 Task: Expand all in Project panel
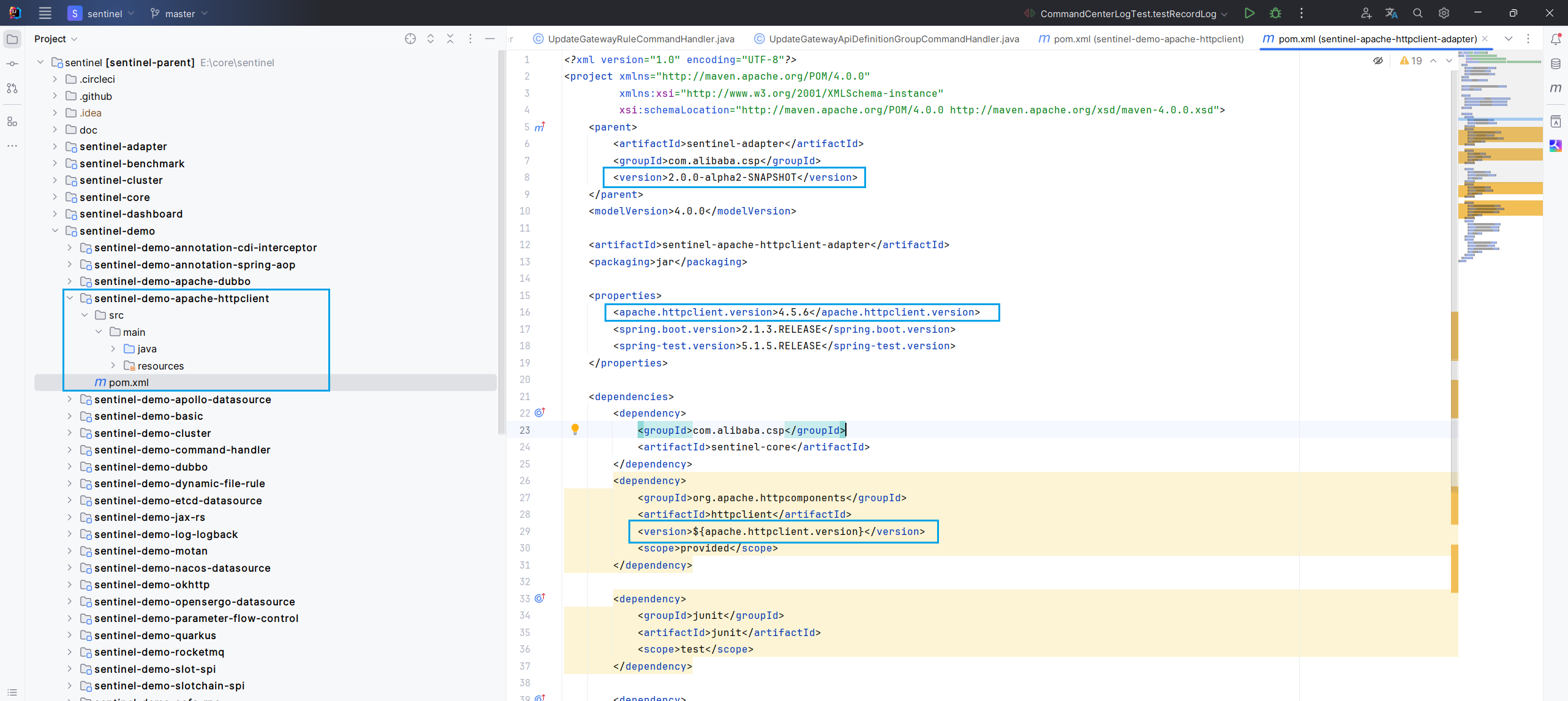pyautogui.click(x=431, y=39)
